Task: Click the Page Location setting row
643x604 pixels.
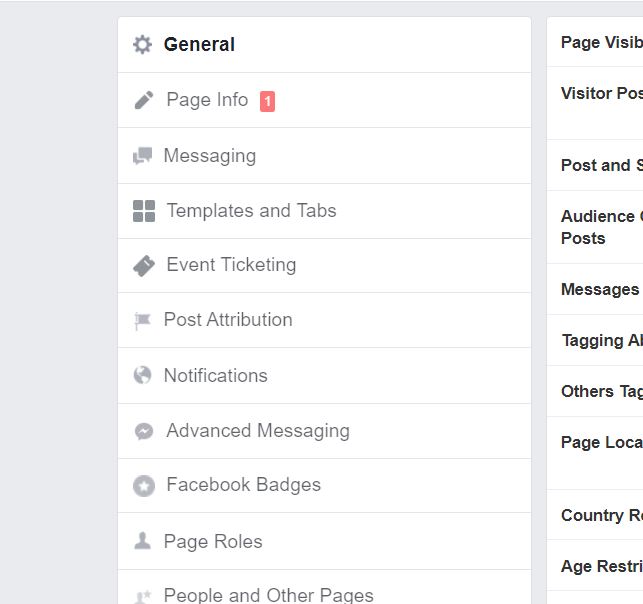Action: (595, 453)
